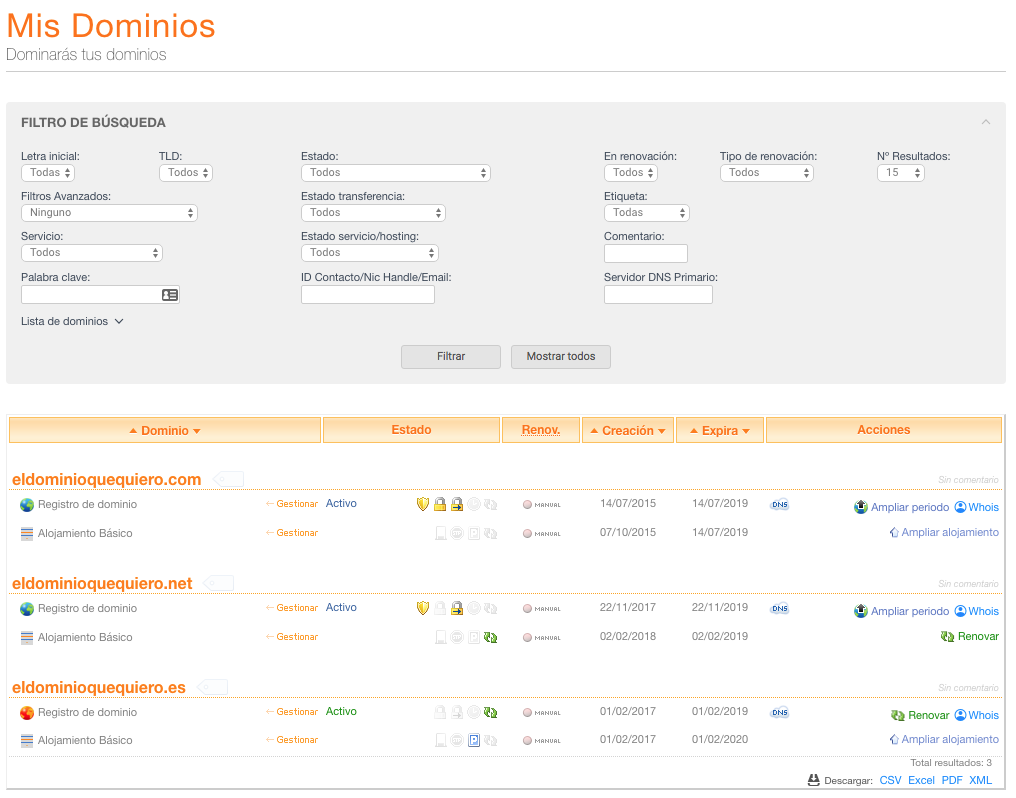
Task: Toggle Manual renewal on eldominioquequiero.es hosting row
Action: (x=542, y=740)
